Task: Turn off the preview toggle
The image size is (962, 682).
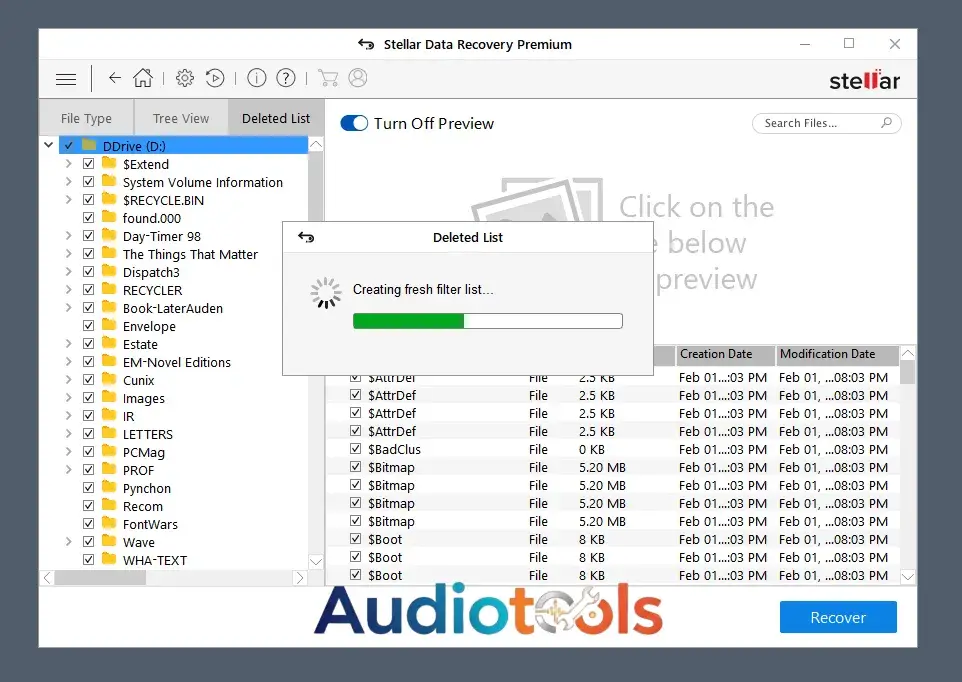Action: coord(355,123)
